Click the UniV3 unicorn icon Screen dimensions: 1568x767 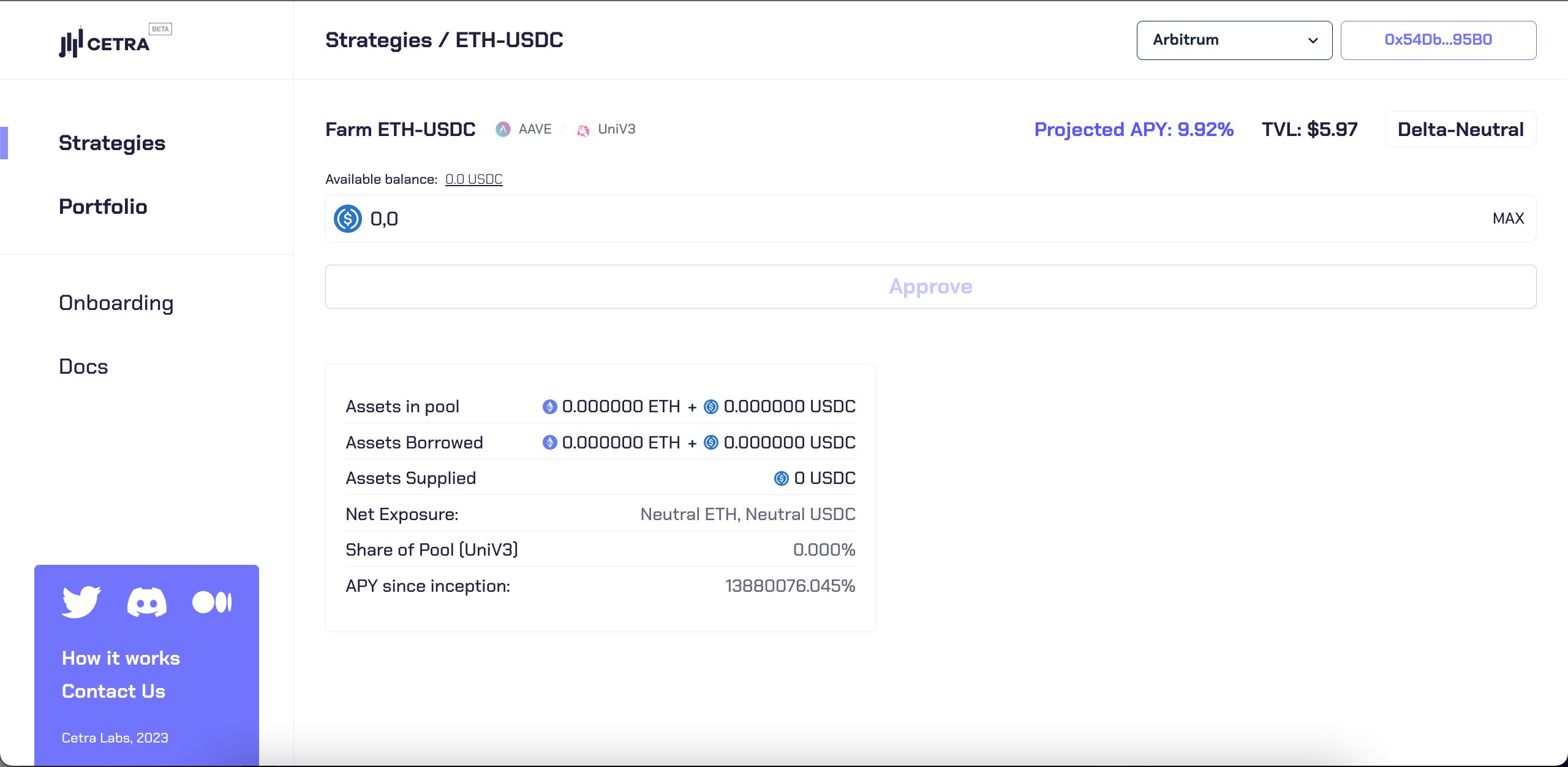coord(583,130)
